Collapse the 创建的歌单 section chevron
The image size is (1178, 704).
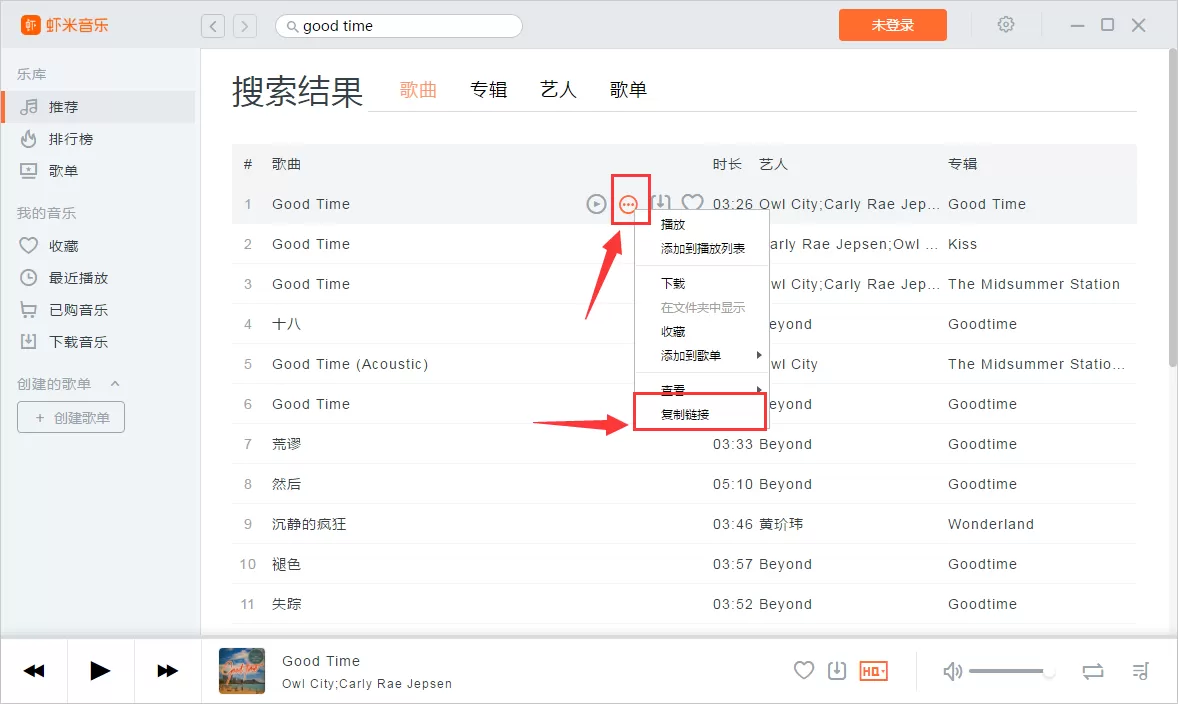(115, 383)
